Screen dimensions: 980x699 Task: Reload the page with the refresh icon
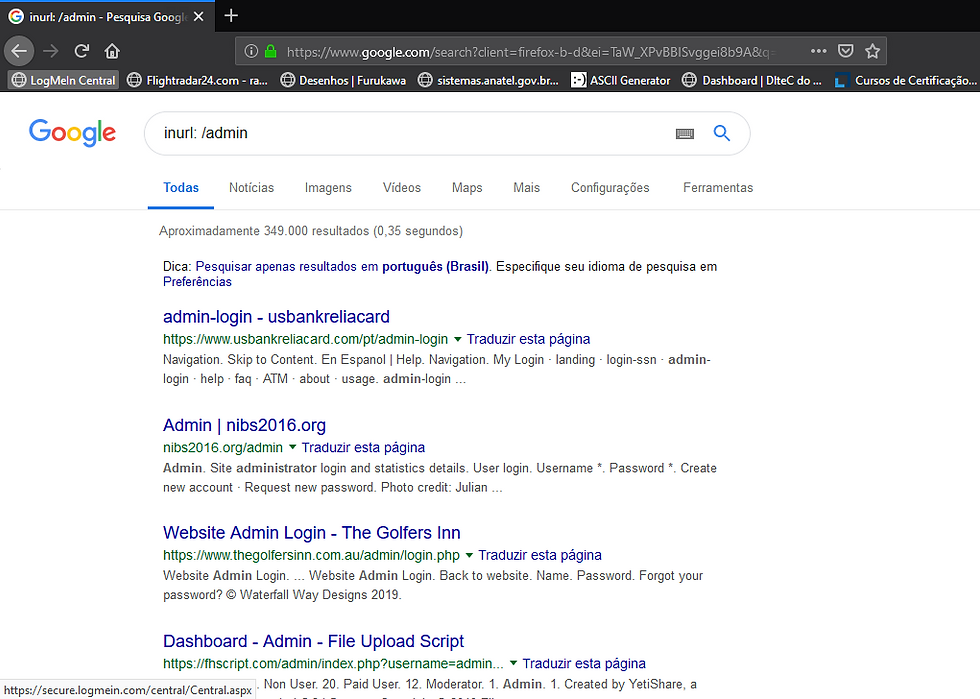point(82,51)
